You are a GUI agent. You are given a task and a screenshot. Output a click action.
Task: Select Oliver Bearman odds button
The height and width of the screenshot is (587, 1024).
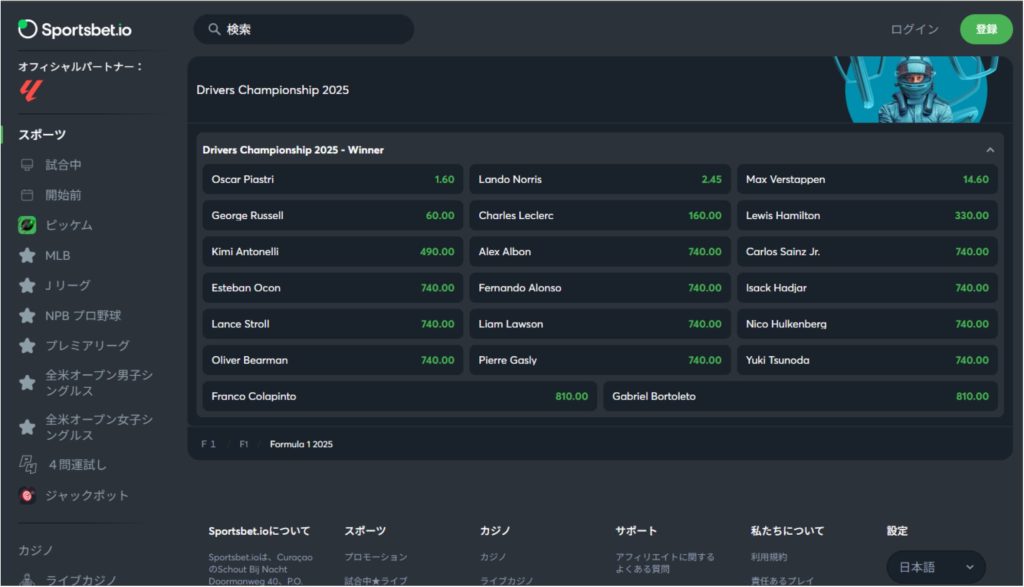point(332,360)
